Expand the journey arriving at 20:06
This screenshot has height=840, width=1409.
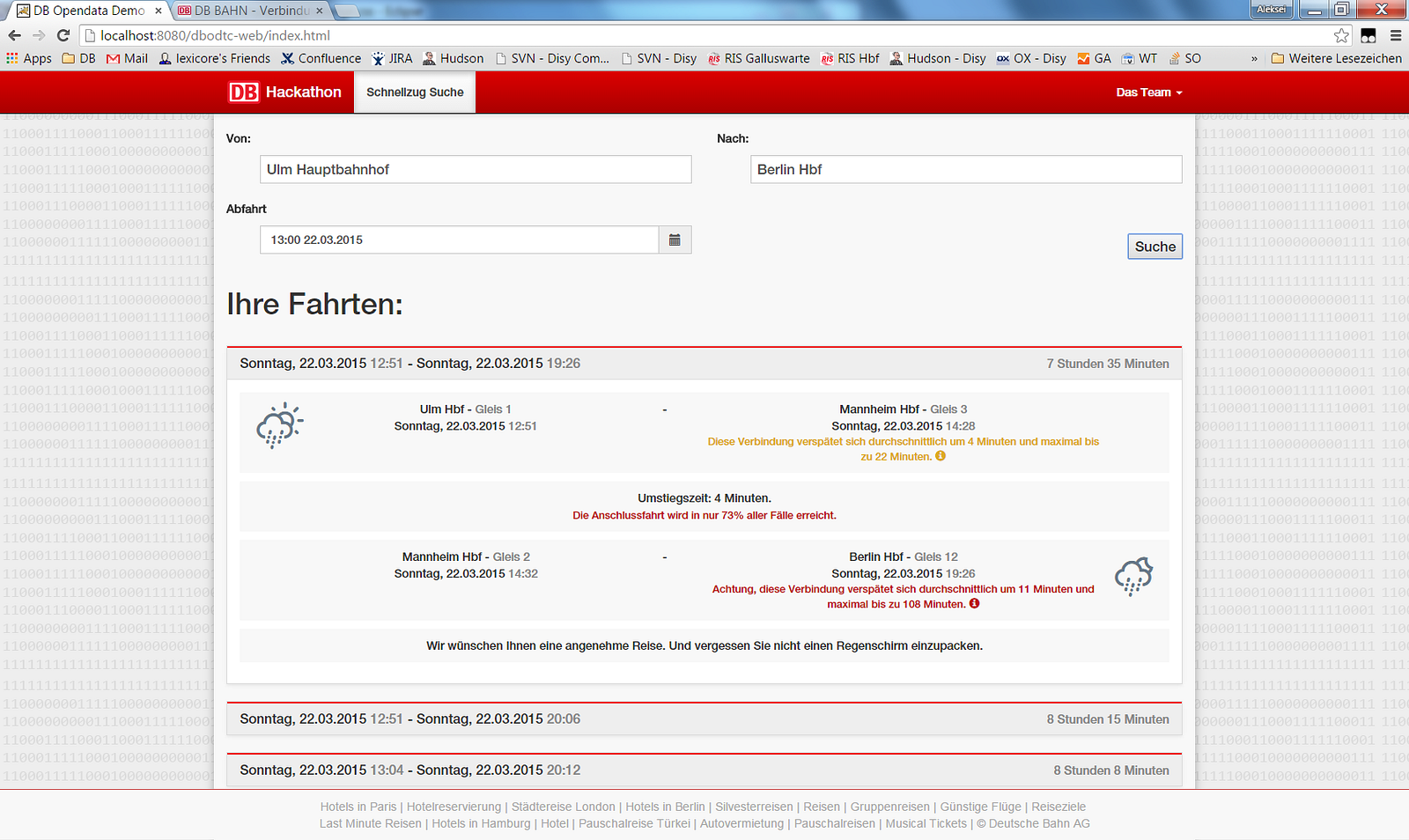point(704,718)
